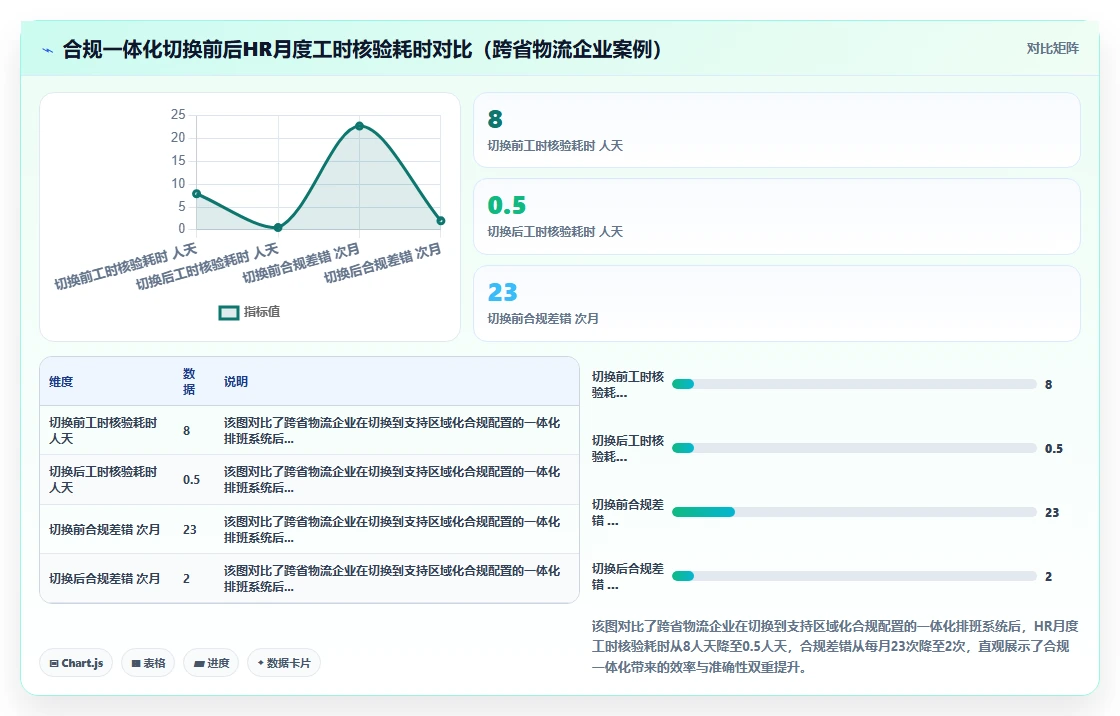Click the progress bar for 切换前工时核验耗
The image size is (1120, 716).
pos(854,384)
